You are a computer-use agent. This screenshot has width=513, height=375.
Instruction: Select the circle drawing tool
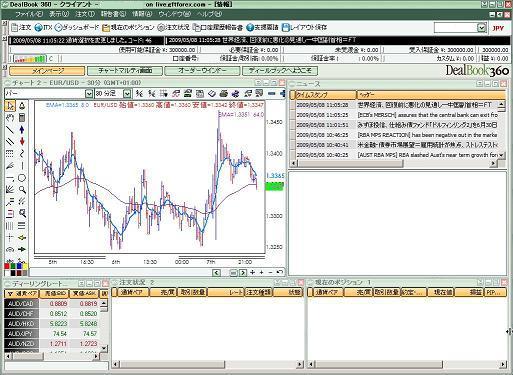pyautogui.click(x=22, y=178)
